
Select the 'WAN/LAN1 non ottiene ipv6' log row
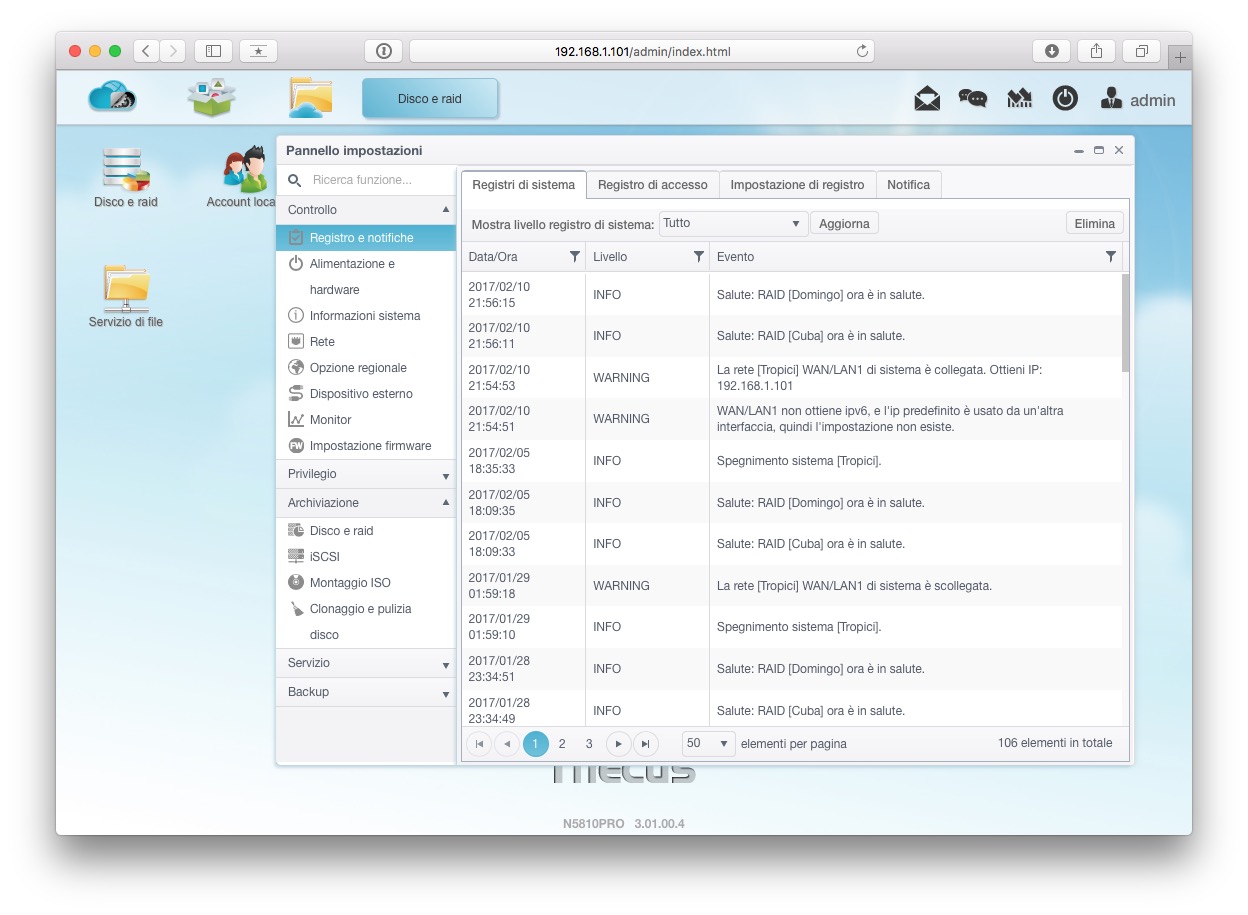point(791,419)
